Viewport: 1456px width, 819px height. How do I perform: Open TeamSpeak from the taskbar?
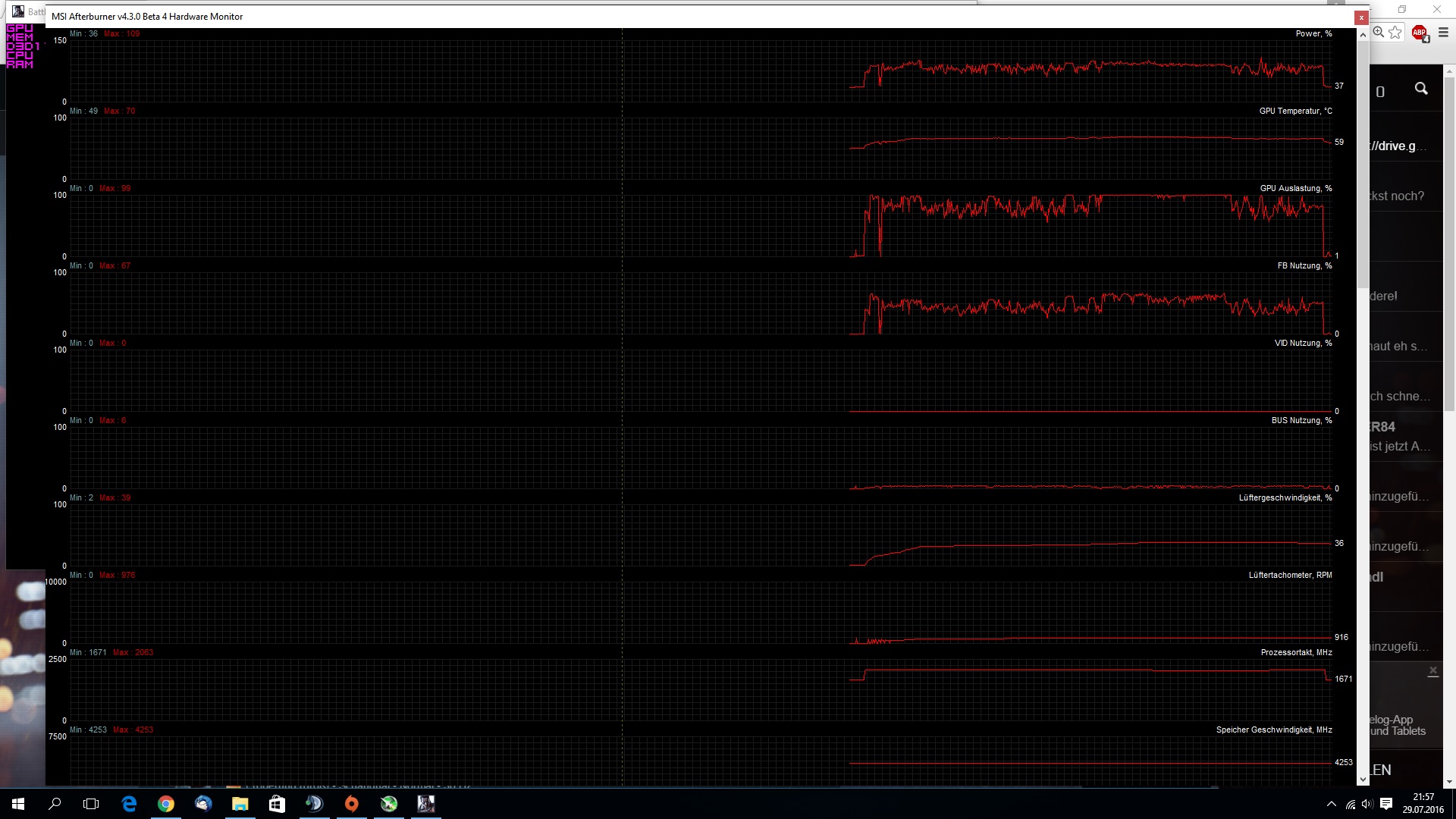314,804
